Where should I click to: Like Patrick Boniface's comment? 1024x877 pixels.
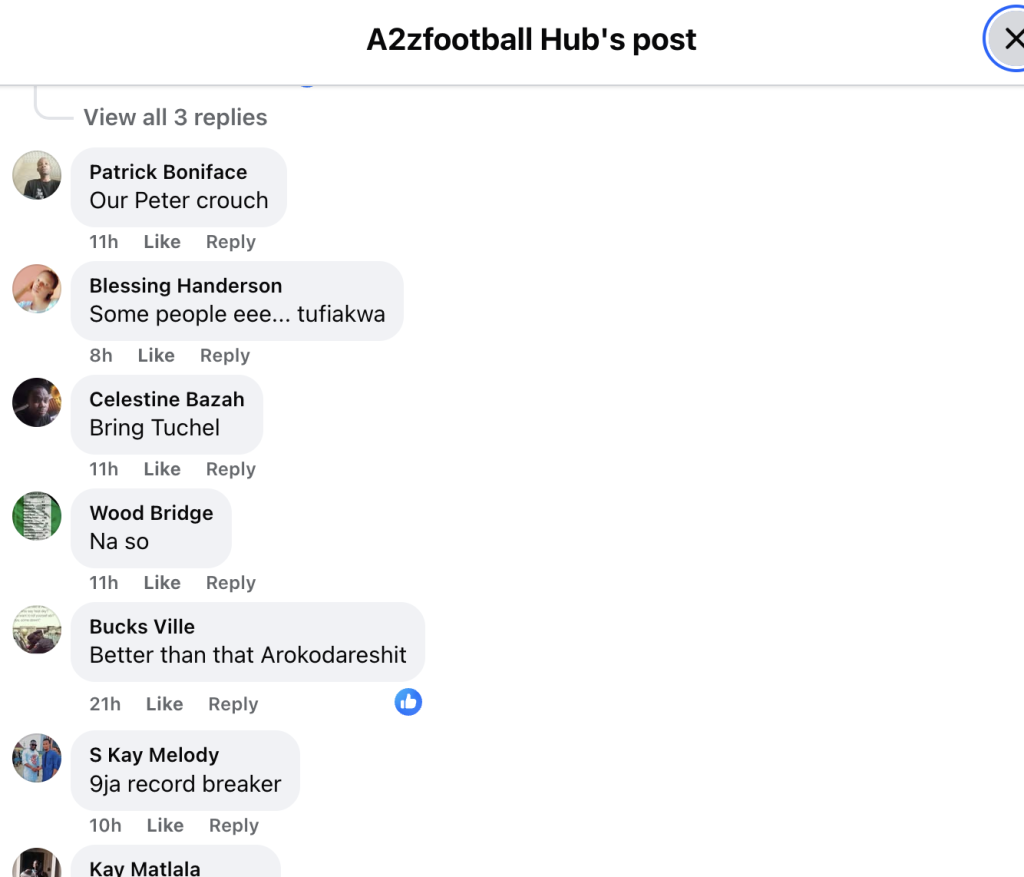pos(162,242)
